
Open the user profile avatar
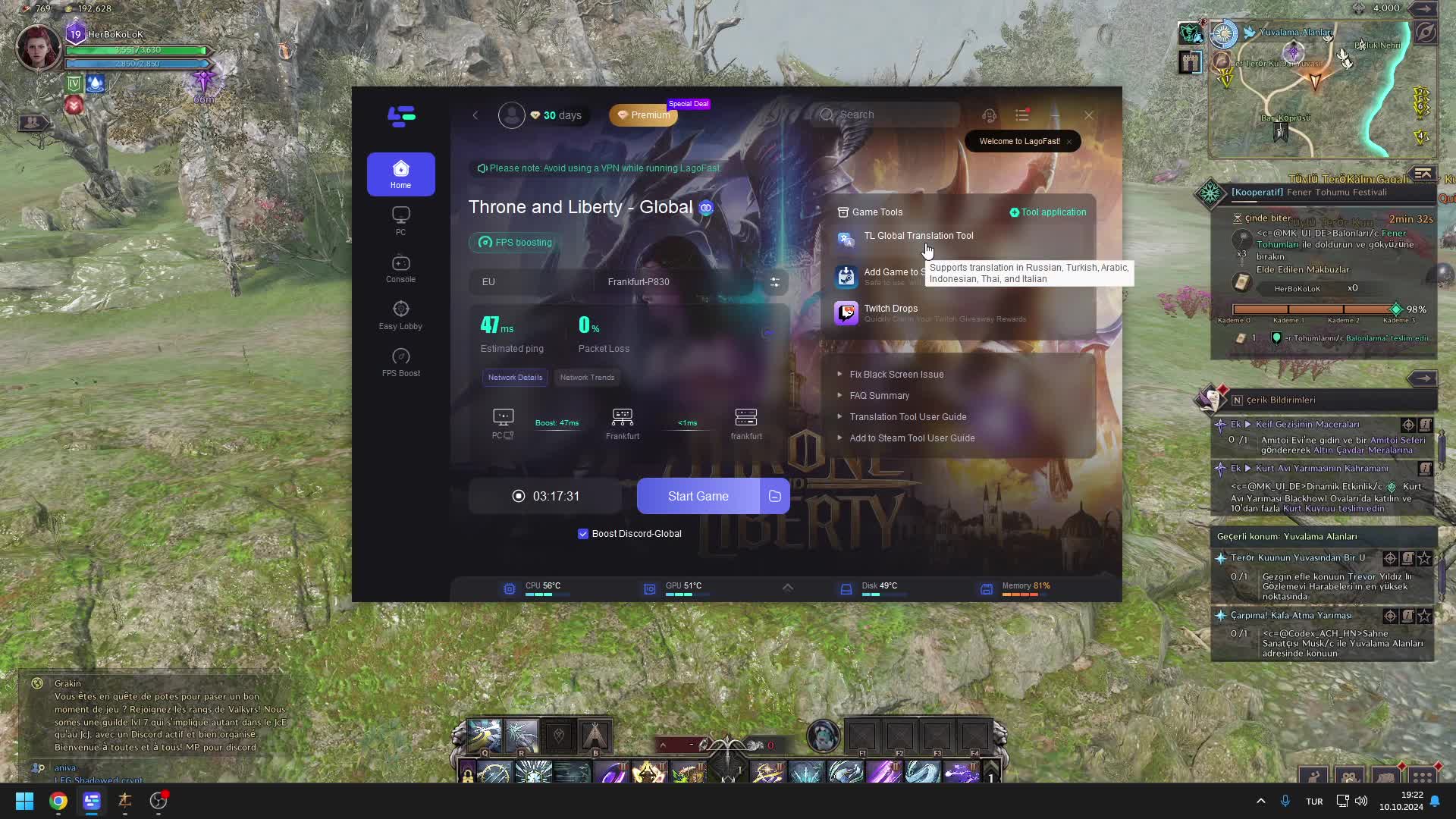click(512, 115)
